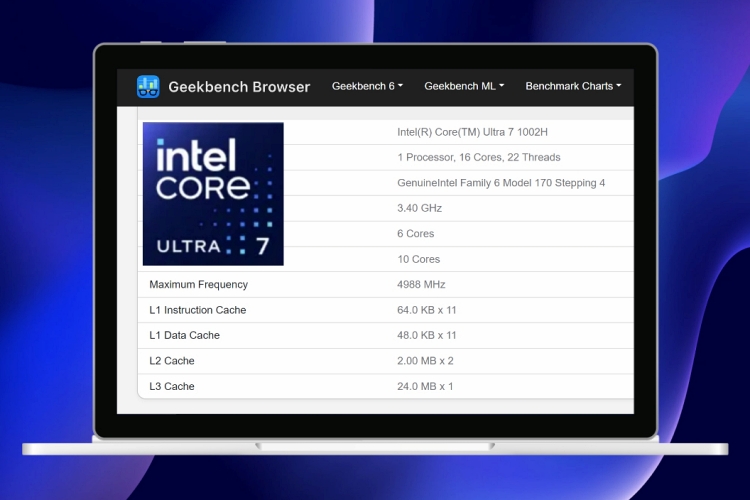The height and width of the screenshot is (500, 750).
Task: Click the 24.0 MB x 1 value
Action: click(x=425, y=386)
